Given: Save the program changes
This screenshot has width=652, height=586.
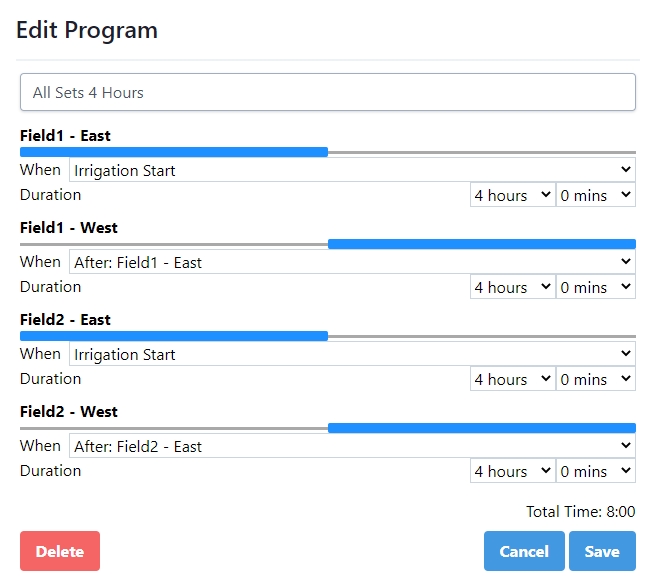Looking at the screenshot, I should coord(602,551).
